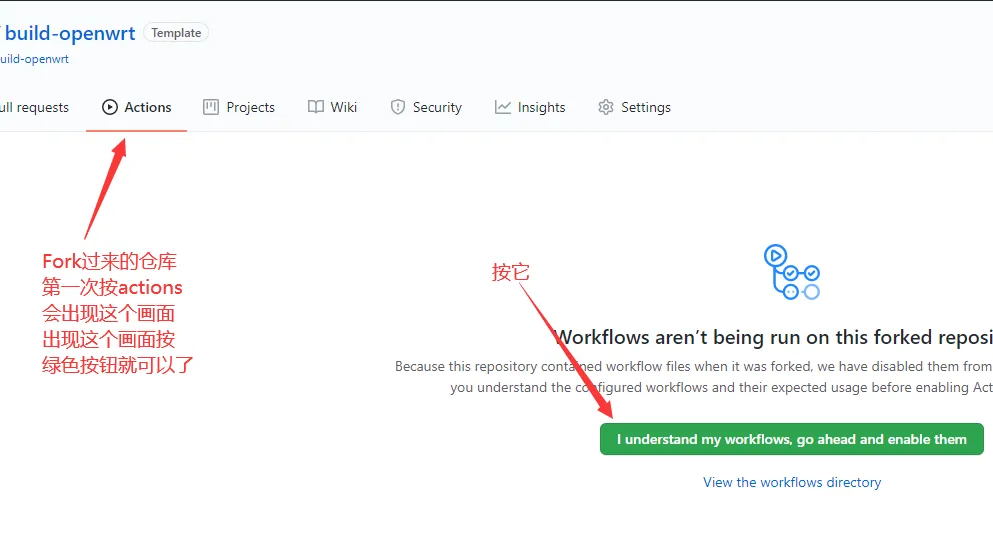Open the Insights tab label
Viewport: 993px width, 557px height.
coord(541,107)
